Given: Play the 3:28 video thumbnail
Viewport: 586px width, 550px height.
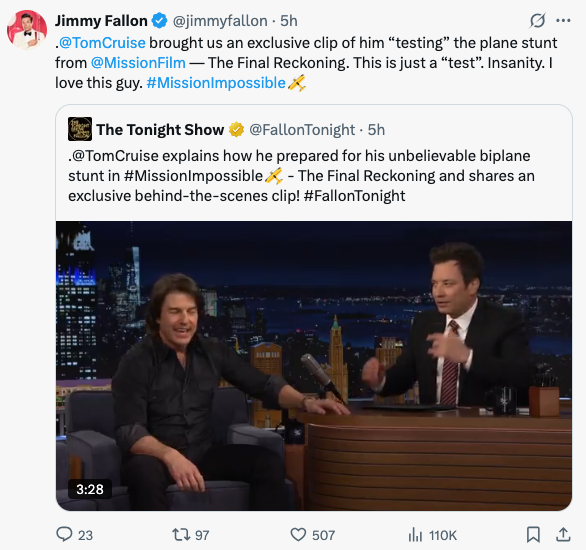Looking at the screenshot, I should (x=314, y=366).
